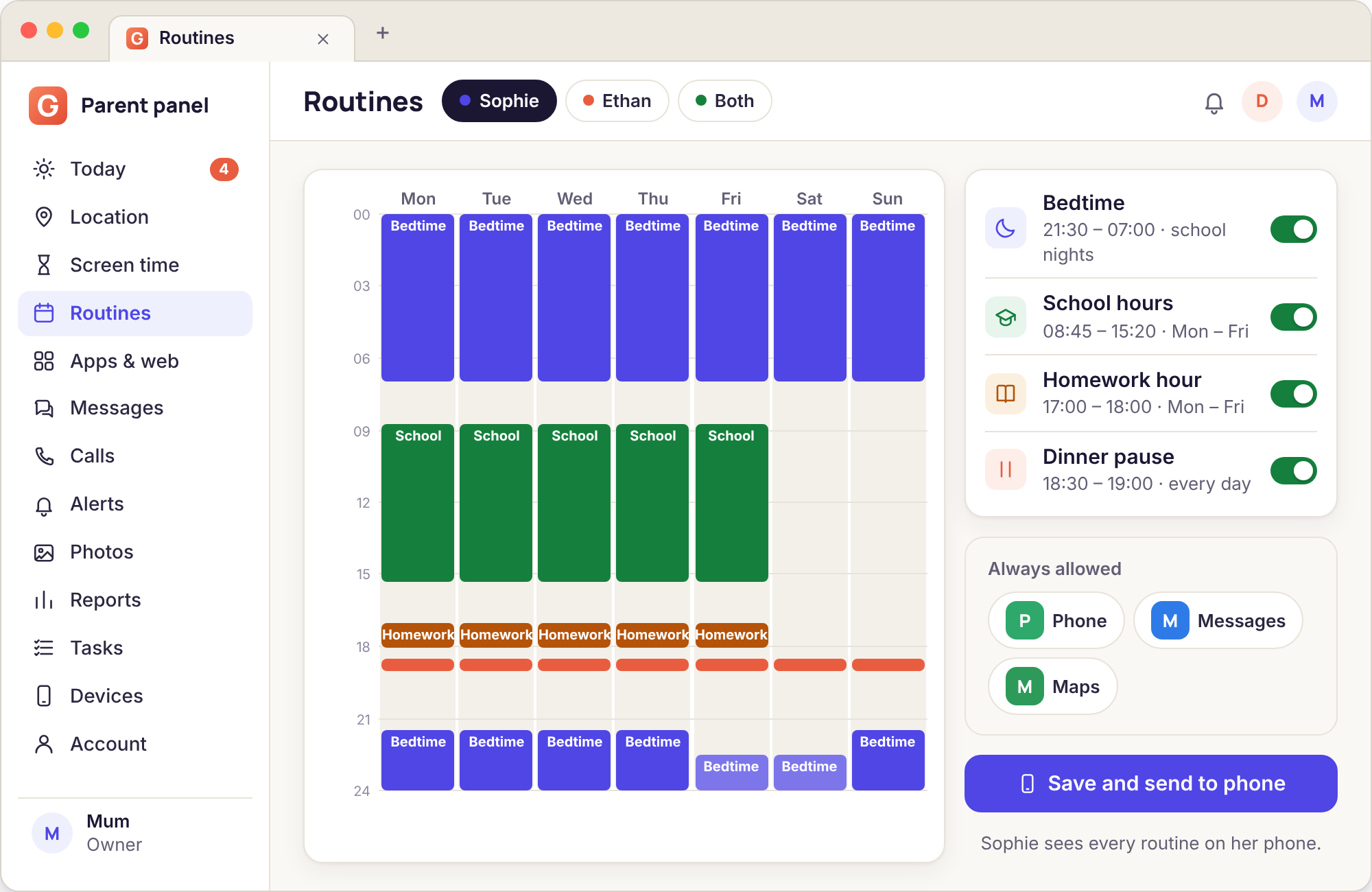Viewport: 1372px width, 892px height.
Task: Open Account person icon
Action: (x=44, y=744)
